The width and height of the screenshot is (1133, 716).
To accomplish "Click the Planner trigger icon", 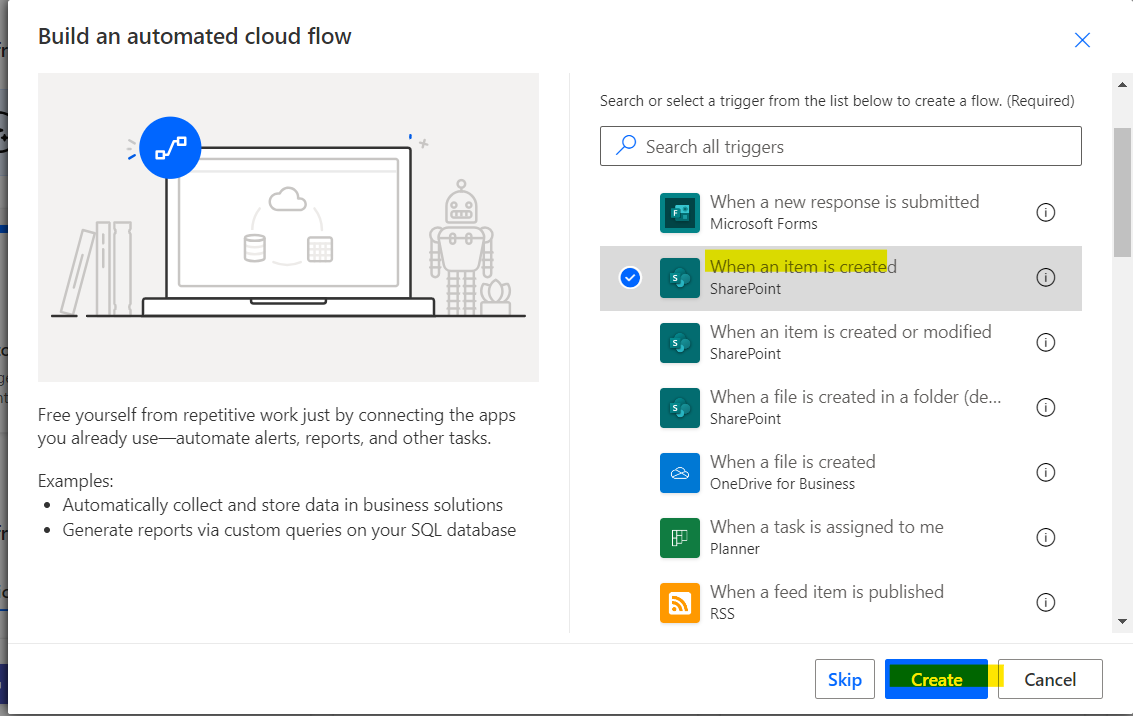I will click(679, 538).
